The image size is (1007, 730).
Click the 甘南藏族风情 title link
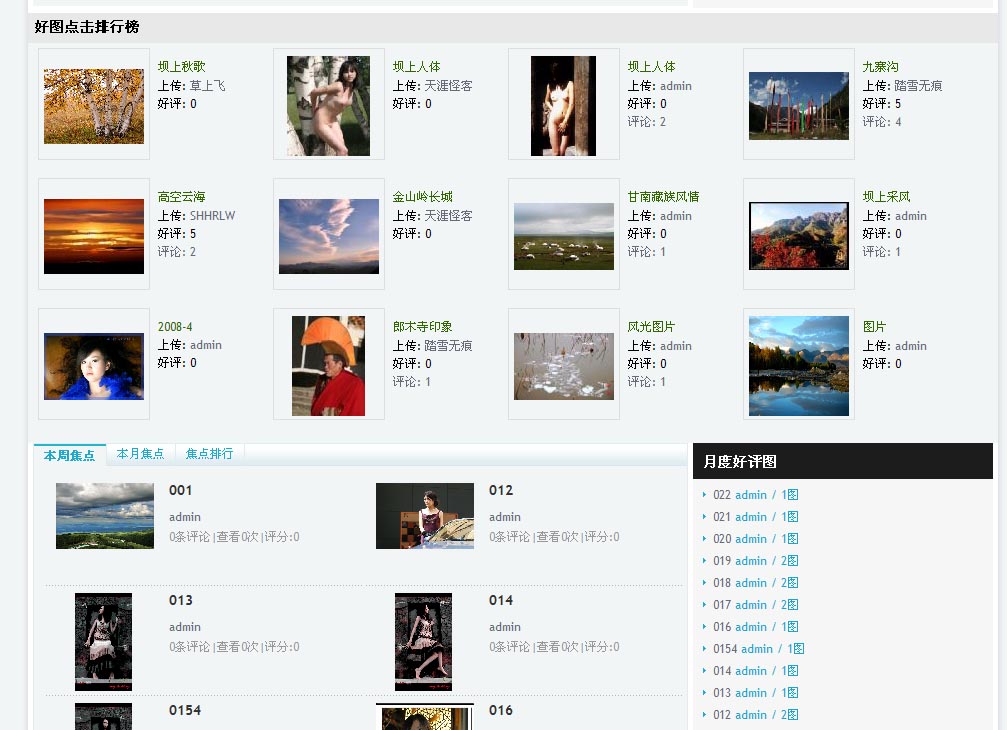663,197
